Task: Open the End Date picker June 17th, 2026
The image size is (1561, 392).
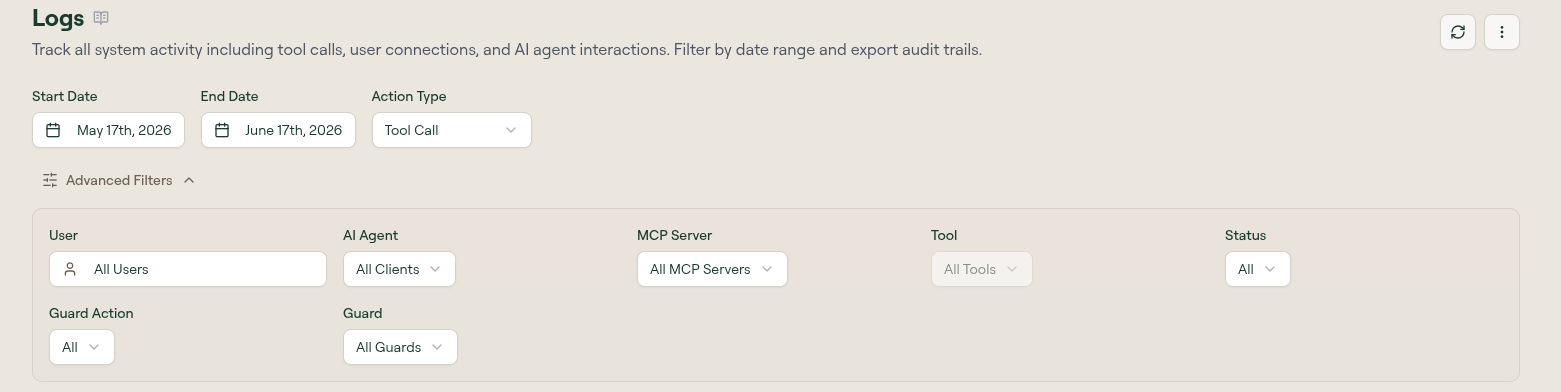Action: (x=278, y=130)
